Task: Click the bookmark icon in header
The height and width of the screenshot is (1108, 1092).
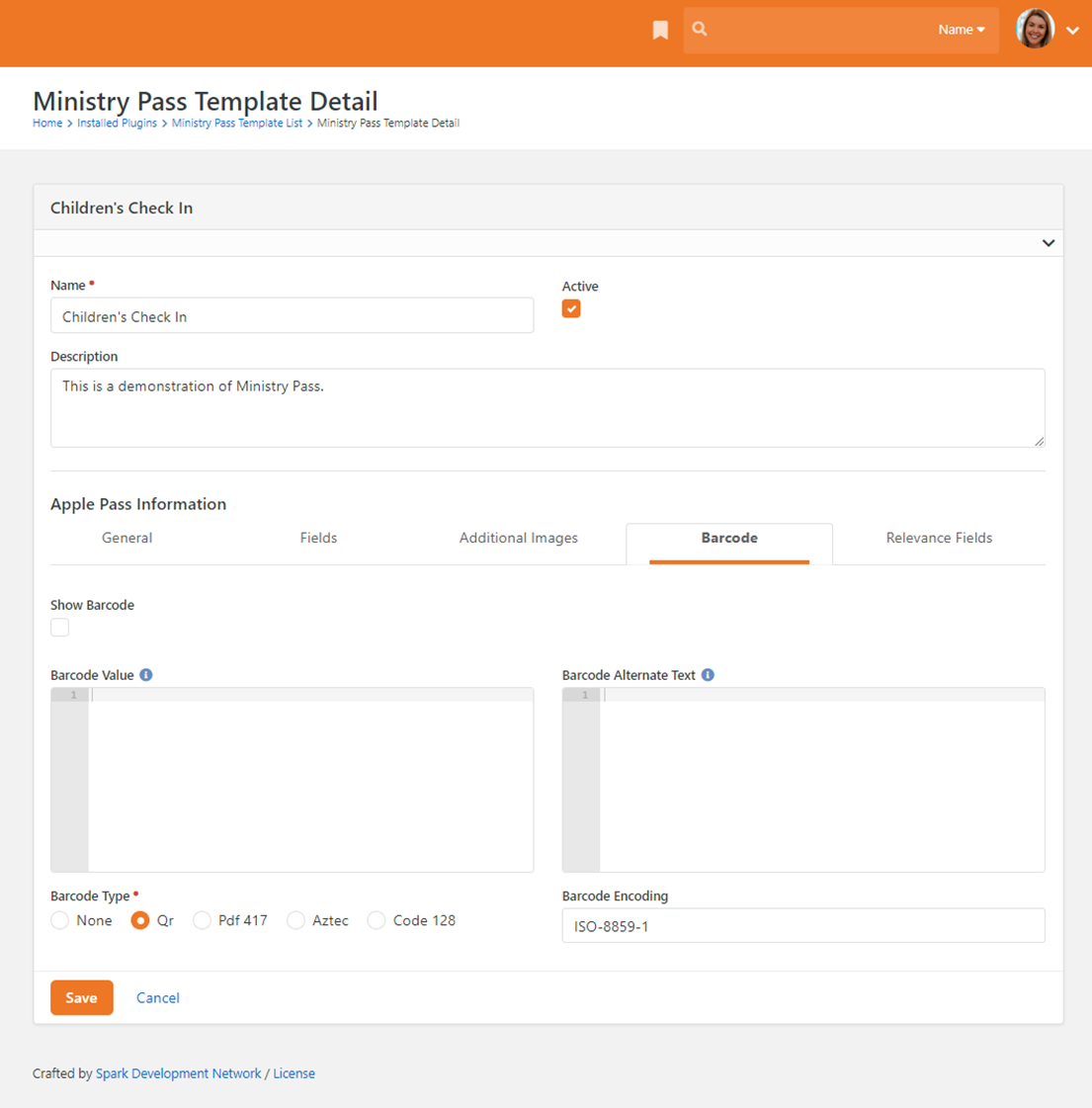Action: [660, 31]
